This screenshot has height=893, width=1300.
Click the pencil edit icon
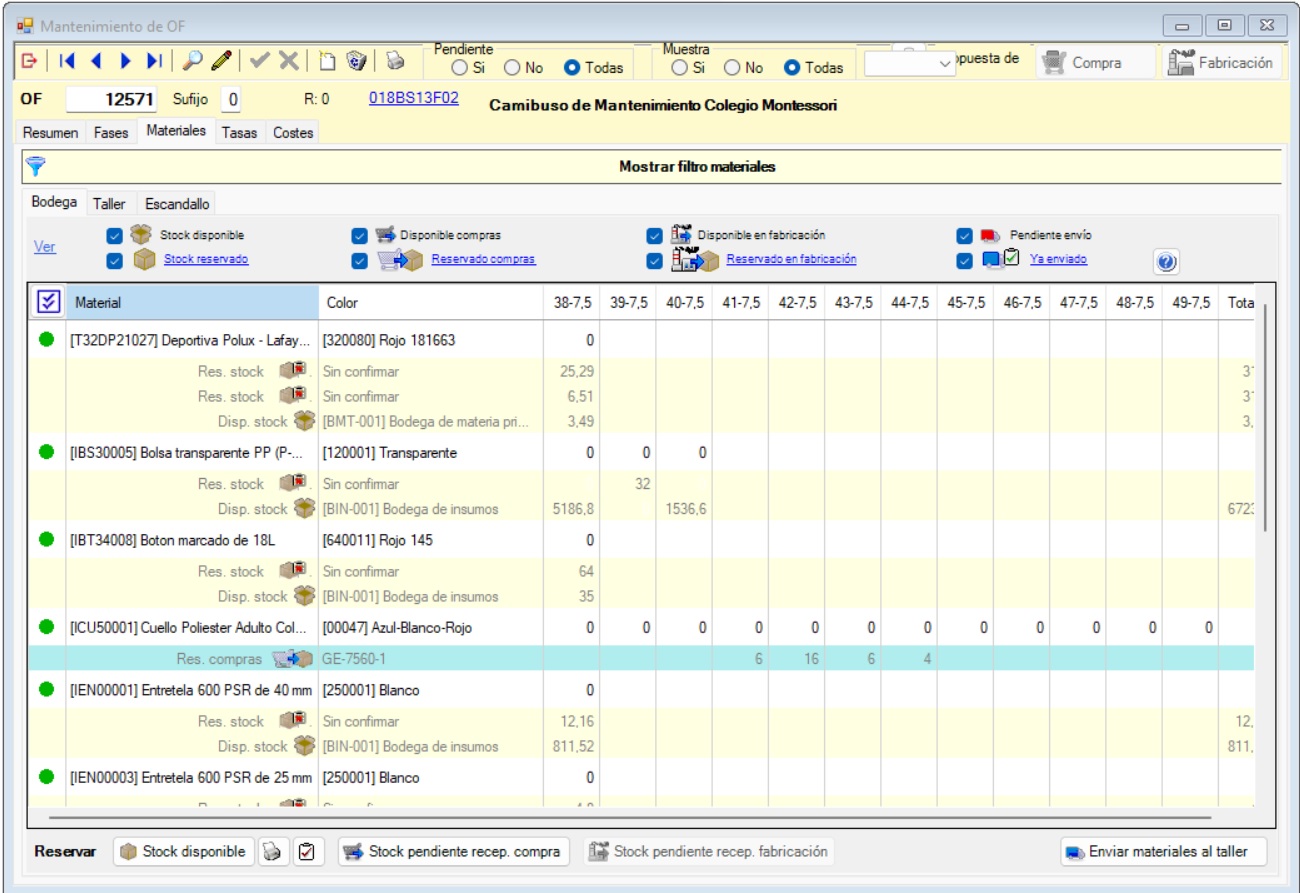(221, 61)
